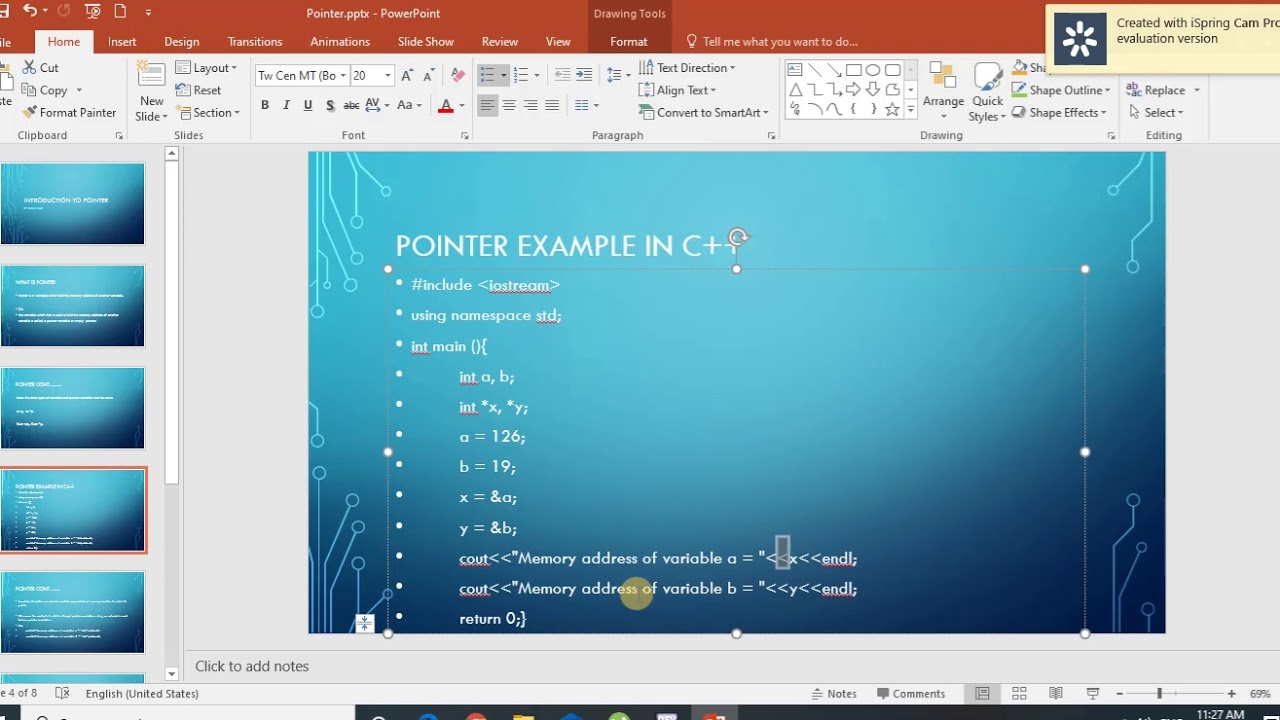The image size is (1280, 720).
Task: Open the Comments pane button
Action: coord(910,693)
